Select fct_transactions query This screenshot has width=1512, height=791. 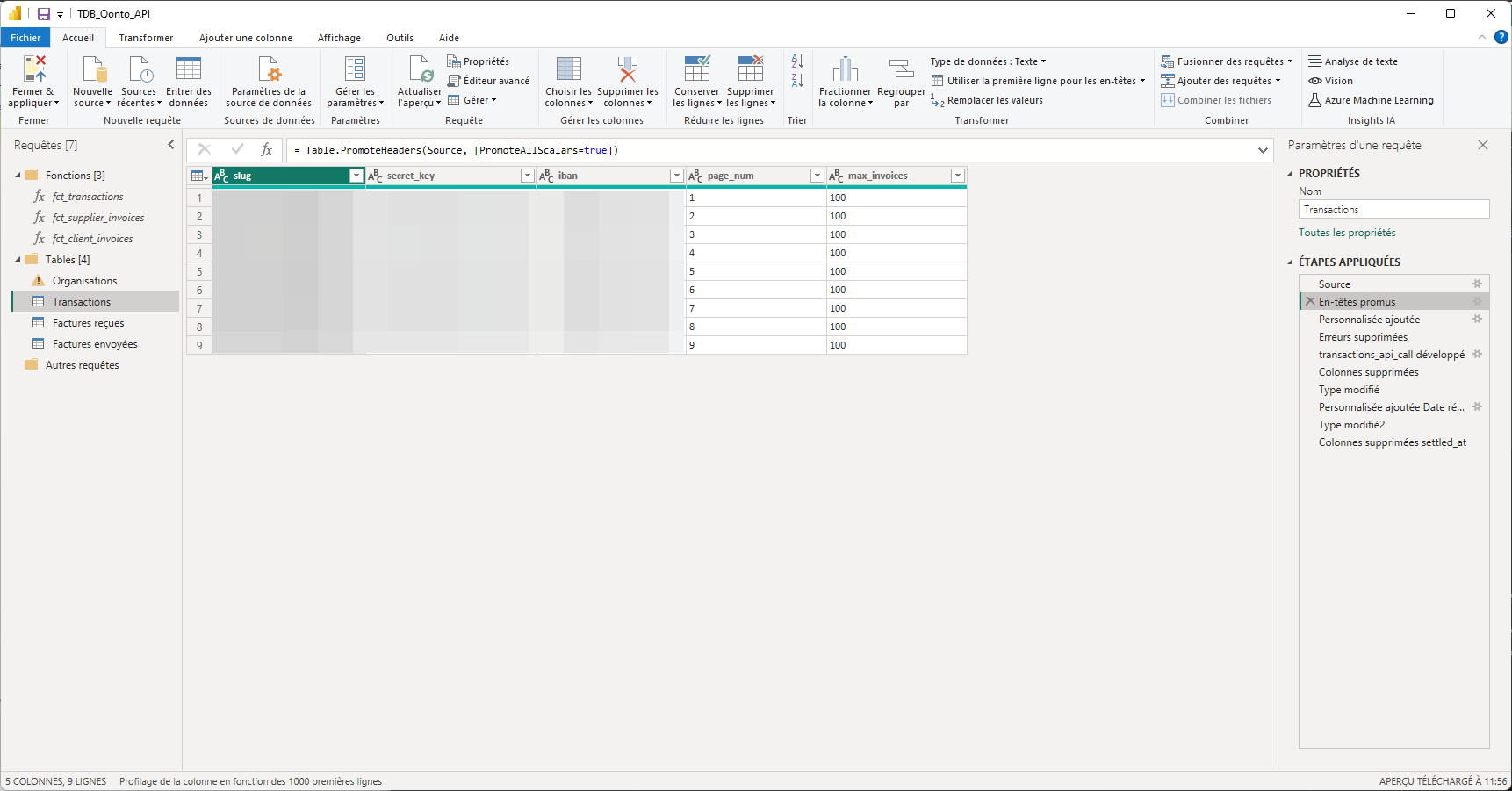point(88,197)
